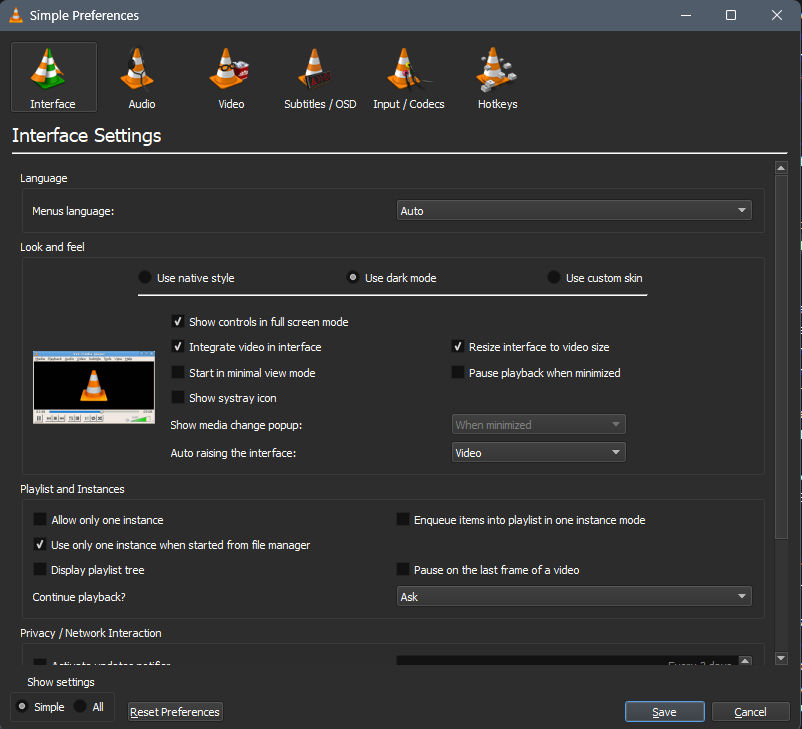Open Auto raising the interface dropdown

click(x=538, y=453)
